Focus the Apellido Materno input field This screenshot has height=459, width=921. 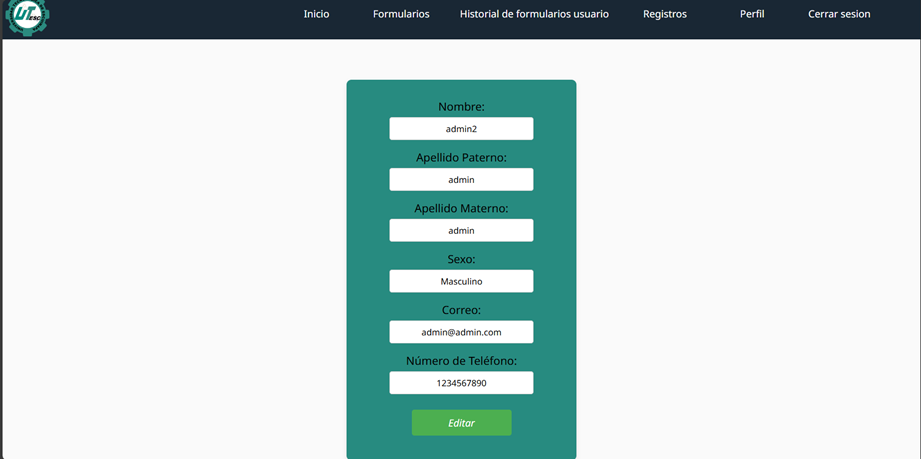pos(461,231)
